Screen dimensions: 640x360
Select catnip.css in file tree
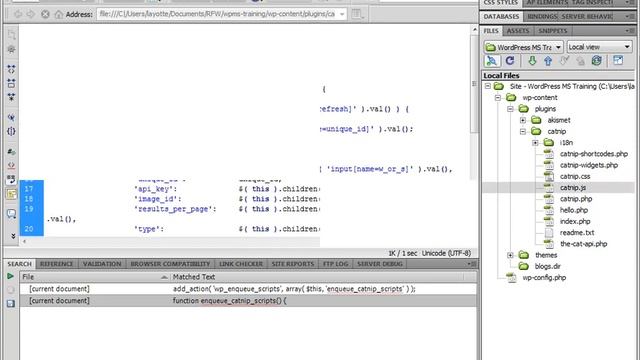pyautogui.click(x=575, y=177)
